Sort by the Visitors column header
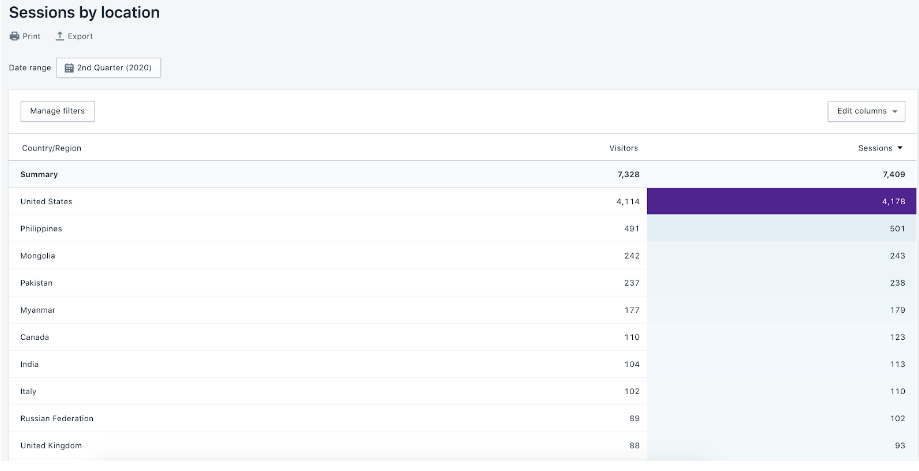The image size is (919, 471). [624, 148]
